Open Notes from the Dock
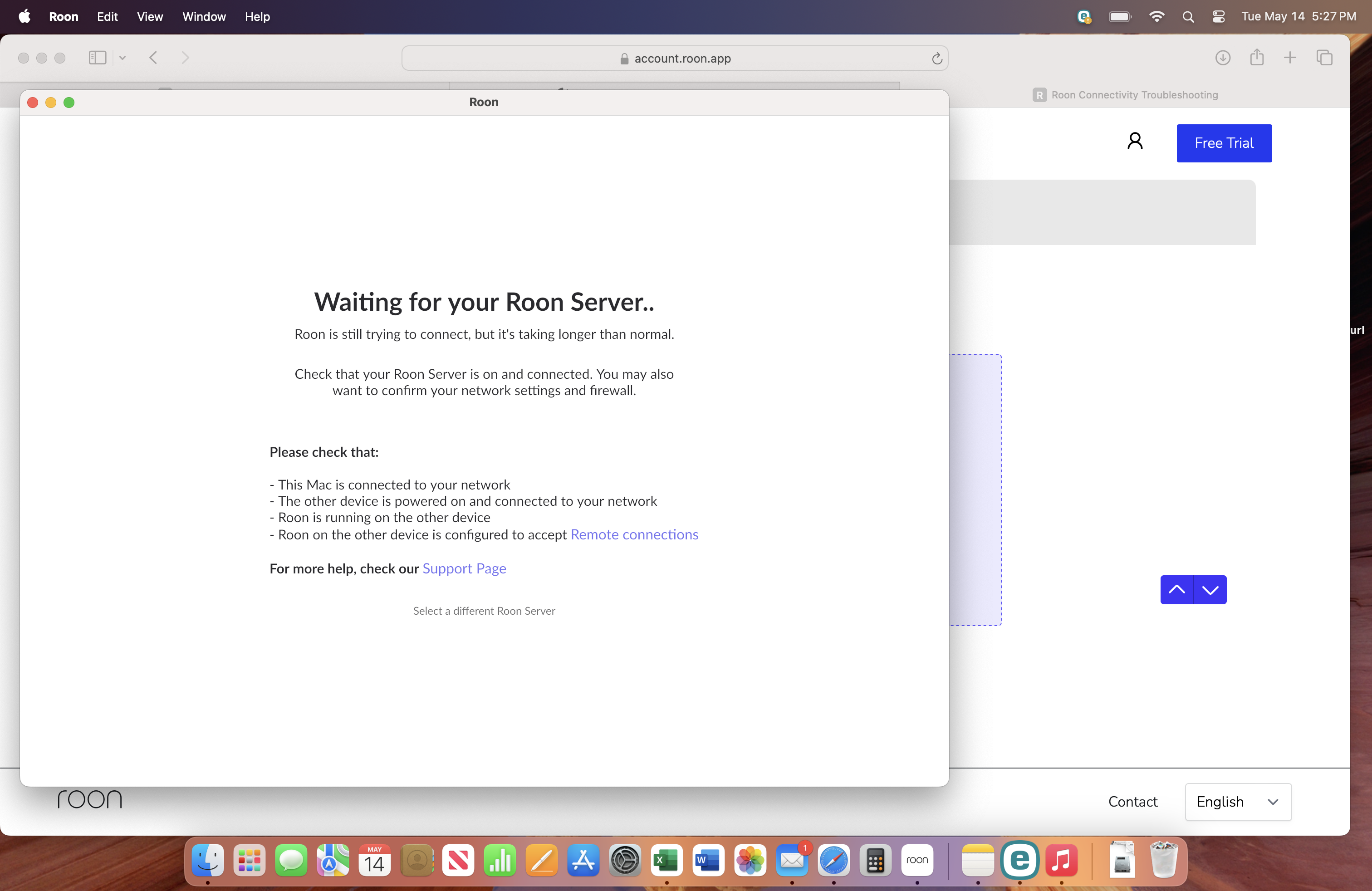Screen dimensions: 1372x891 click(978, 861)
